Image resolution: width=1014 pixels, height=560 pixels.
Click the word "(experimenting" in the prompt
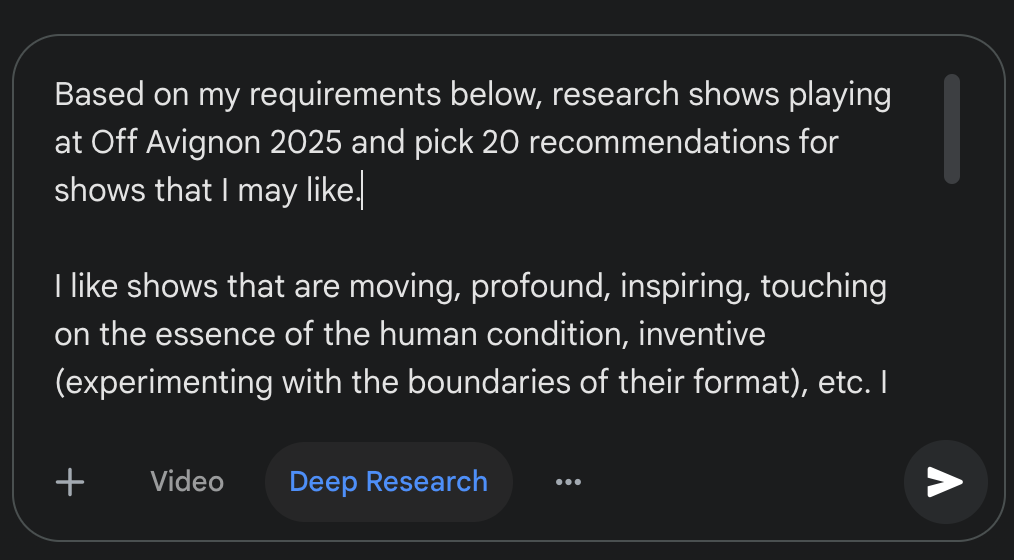point(164,383)
